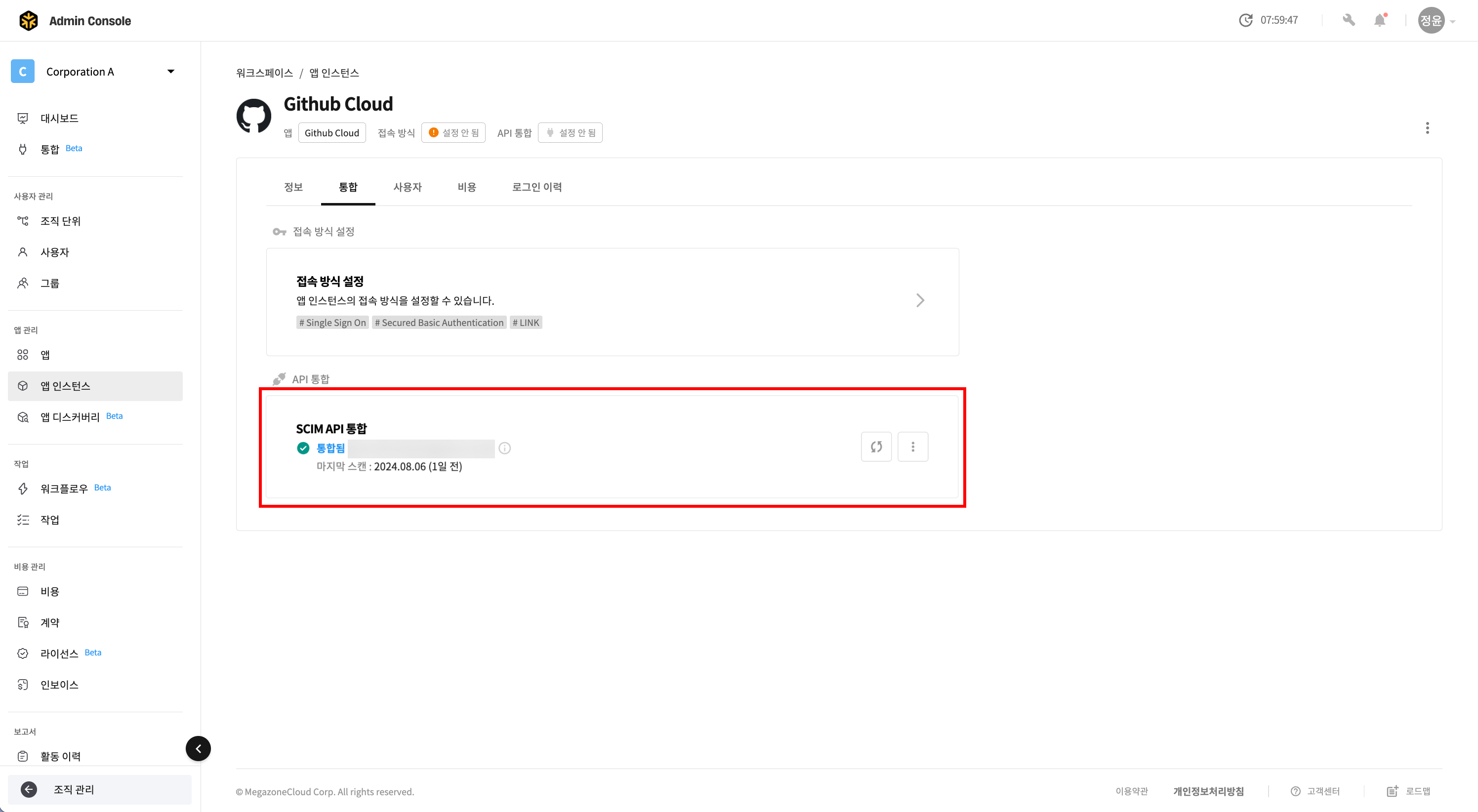Go to 대시보드 in the sidebar
Image resolution: width=1478 pixels, height=812 pixels.
tap(95, 118)
